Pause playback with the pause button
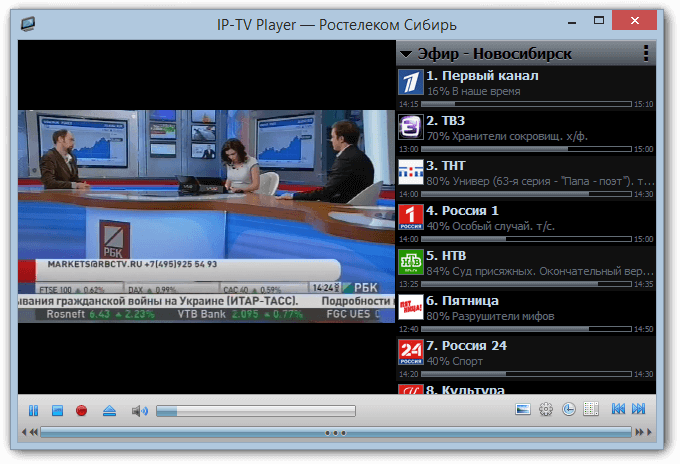The height and width of the screenshot is (464, 680). (33, 410)
